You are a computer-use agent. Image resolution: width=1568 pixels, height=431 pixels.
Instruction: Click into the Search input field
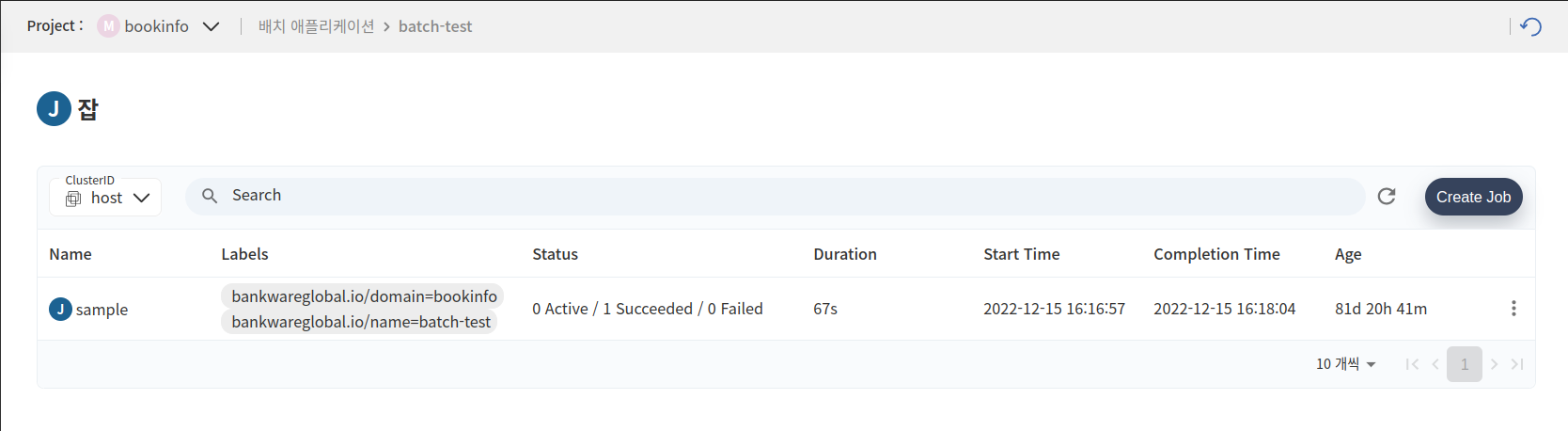(x=776, y=196)
